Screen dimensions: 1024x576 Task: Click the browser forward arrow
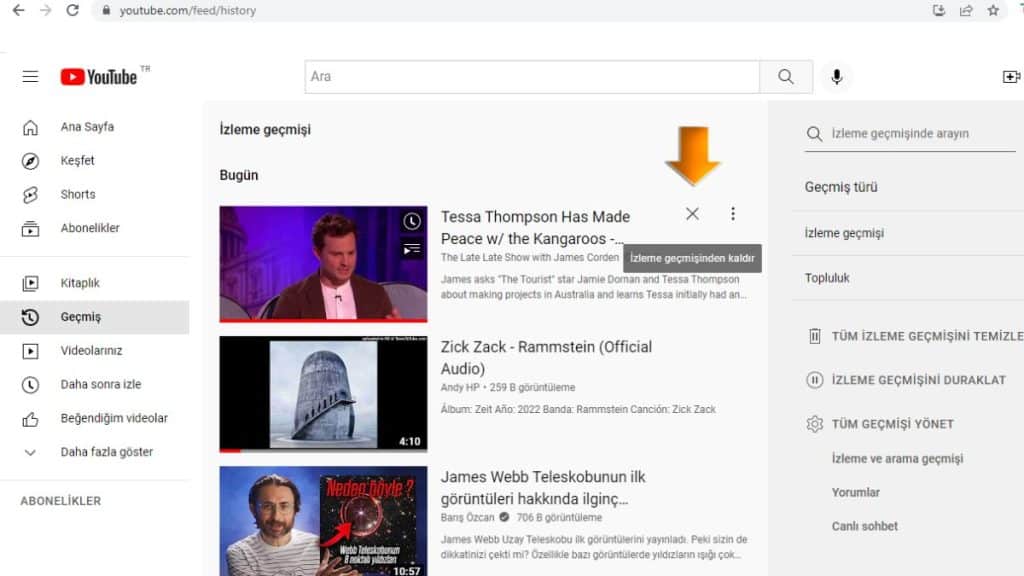coord(45,10)
